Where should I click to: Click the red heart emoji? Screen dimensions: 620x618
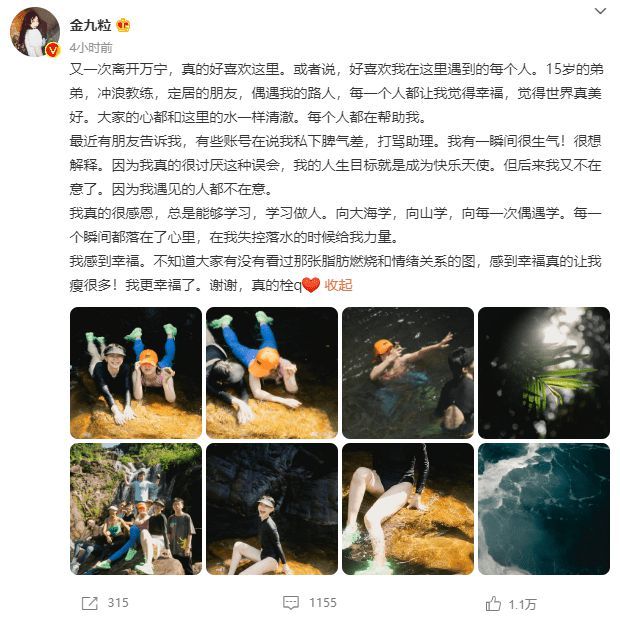click(311, 285)
